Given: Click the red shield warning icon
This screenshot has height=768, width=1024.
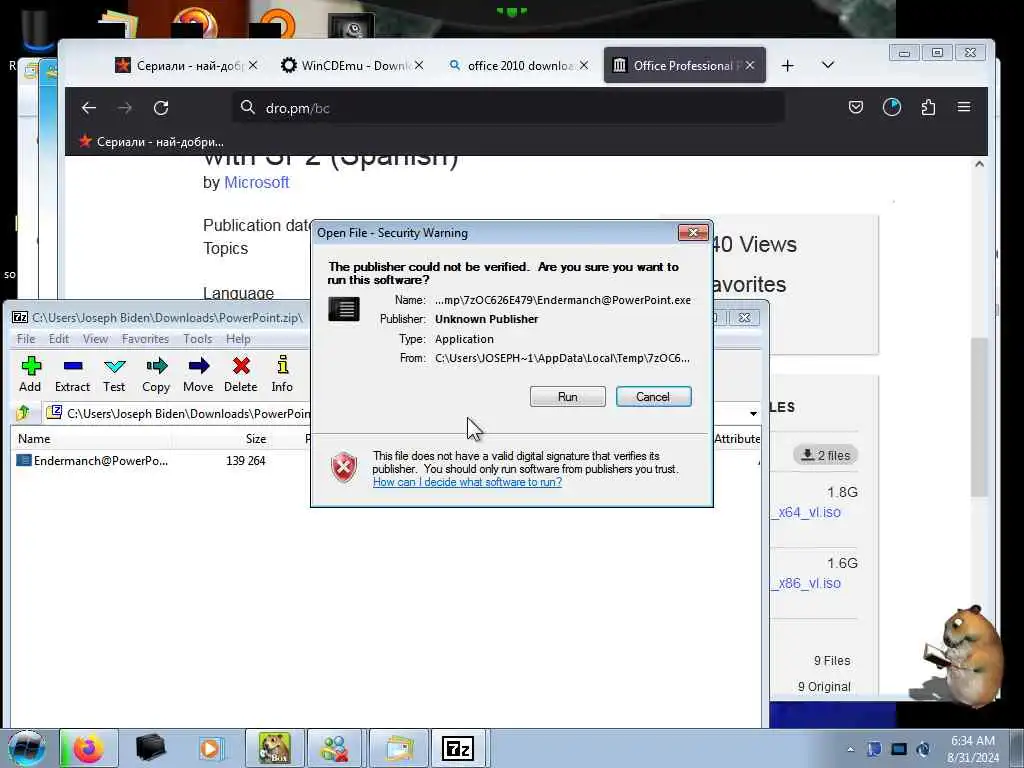Looking at the screenshot, I should pyautogui.click(x=344, y=467).
